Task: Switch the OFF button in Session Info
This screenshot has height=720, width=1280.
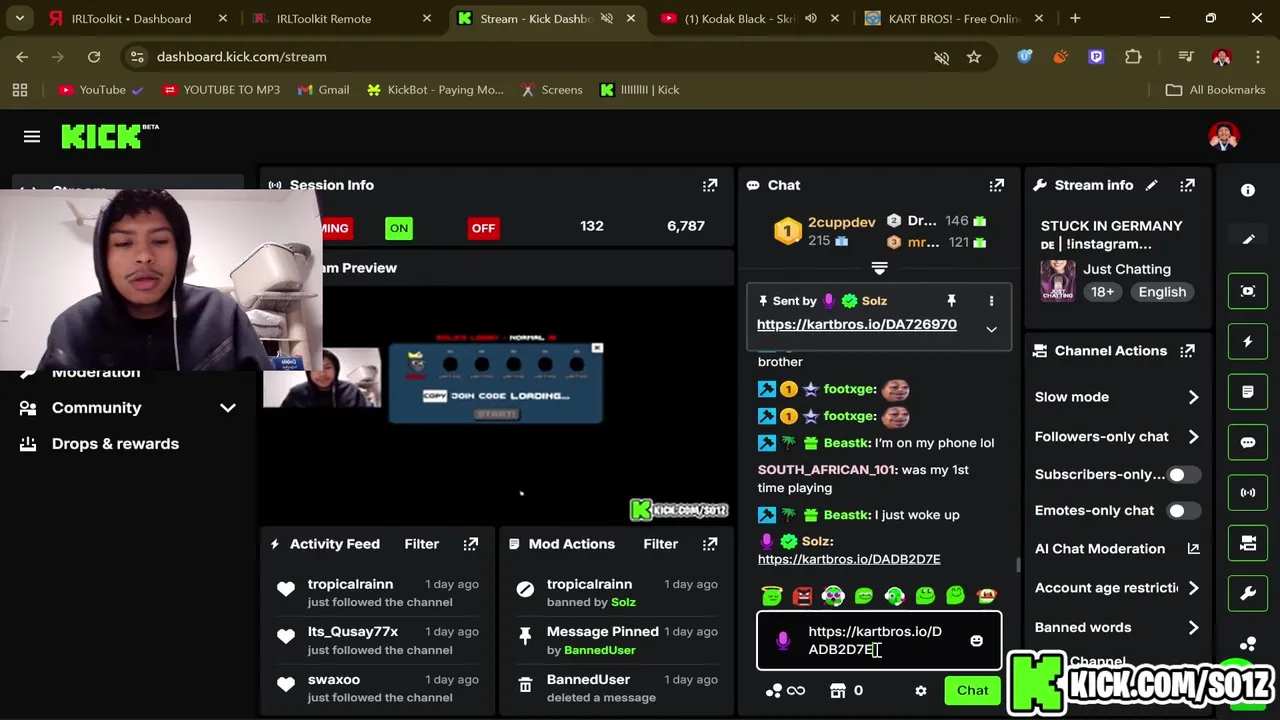Action: coord(483,228)
